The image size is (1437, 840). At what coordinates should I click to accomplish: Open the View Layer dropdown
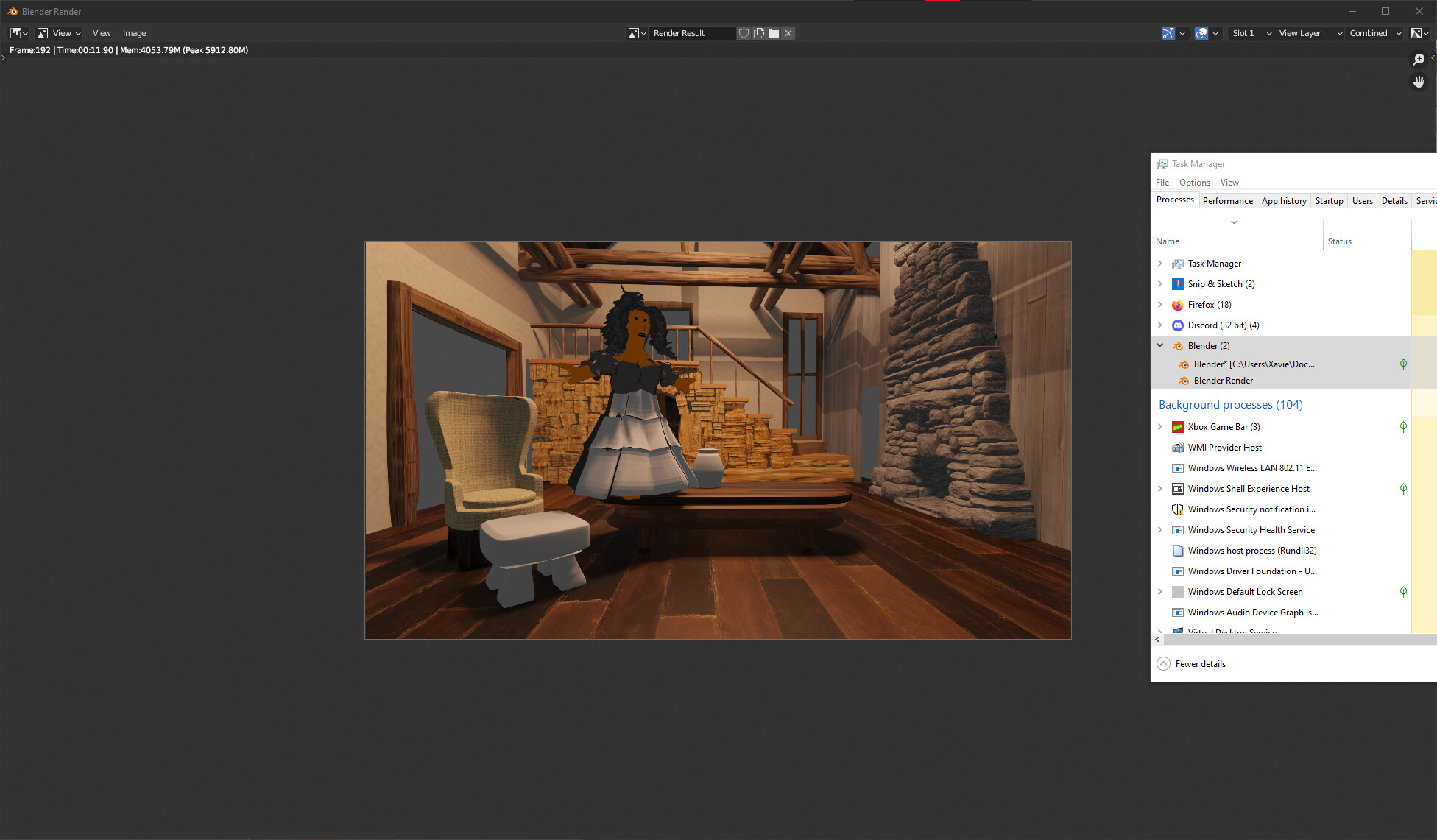(x=1310, y=33)
